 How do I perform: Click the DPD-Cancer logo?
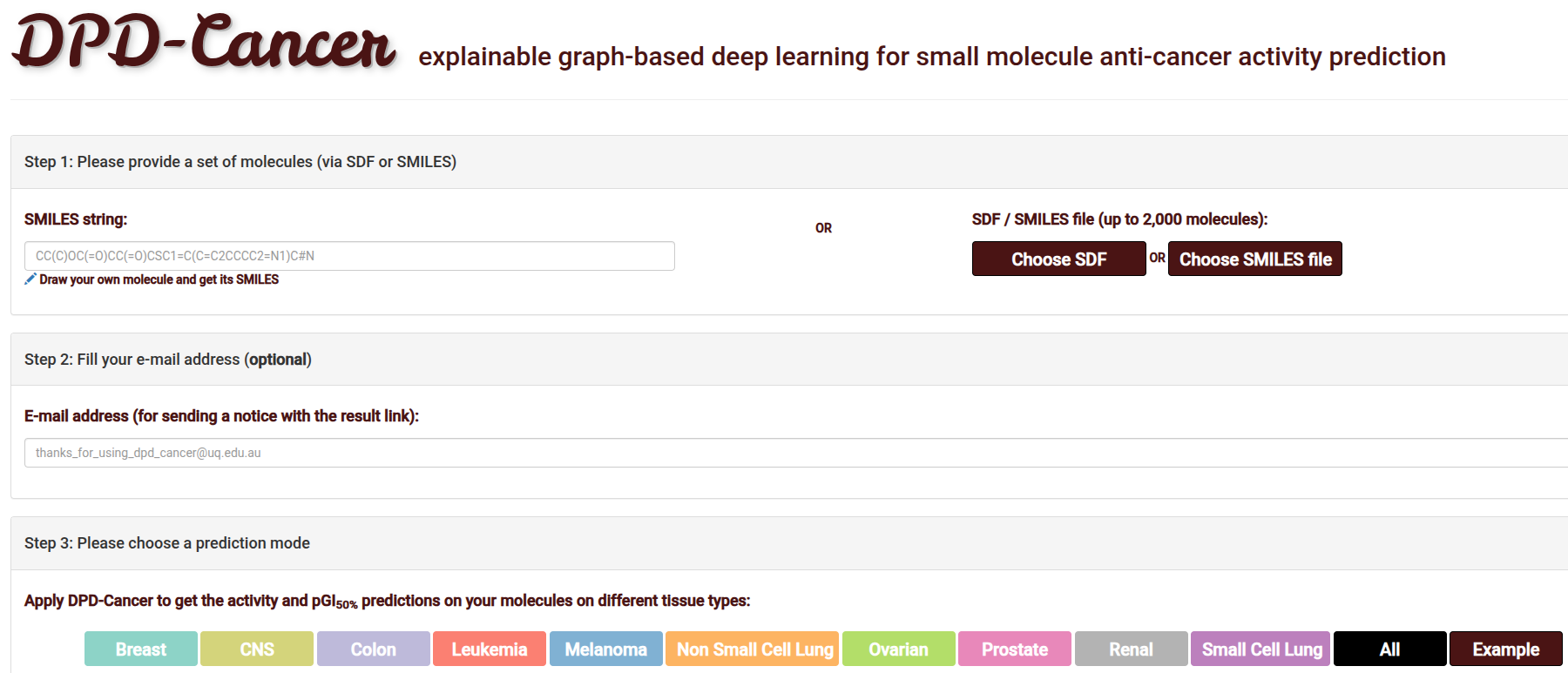(x=205, y=44)
